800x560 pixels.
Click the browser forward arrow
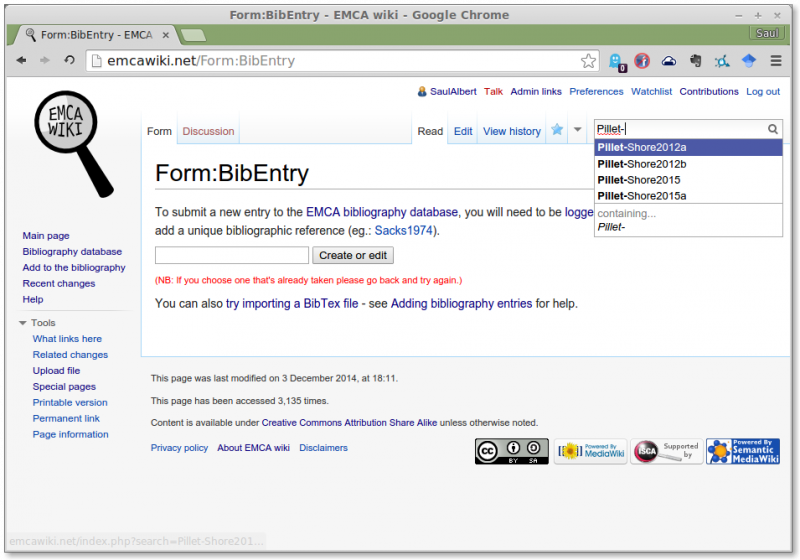(x=45, y=60)
